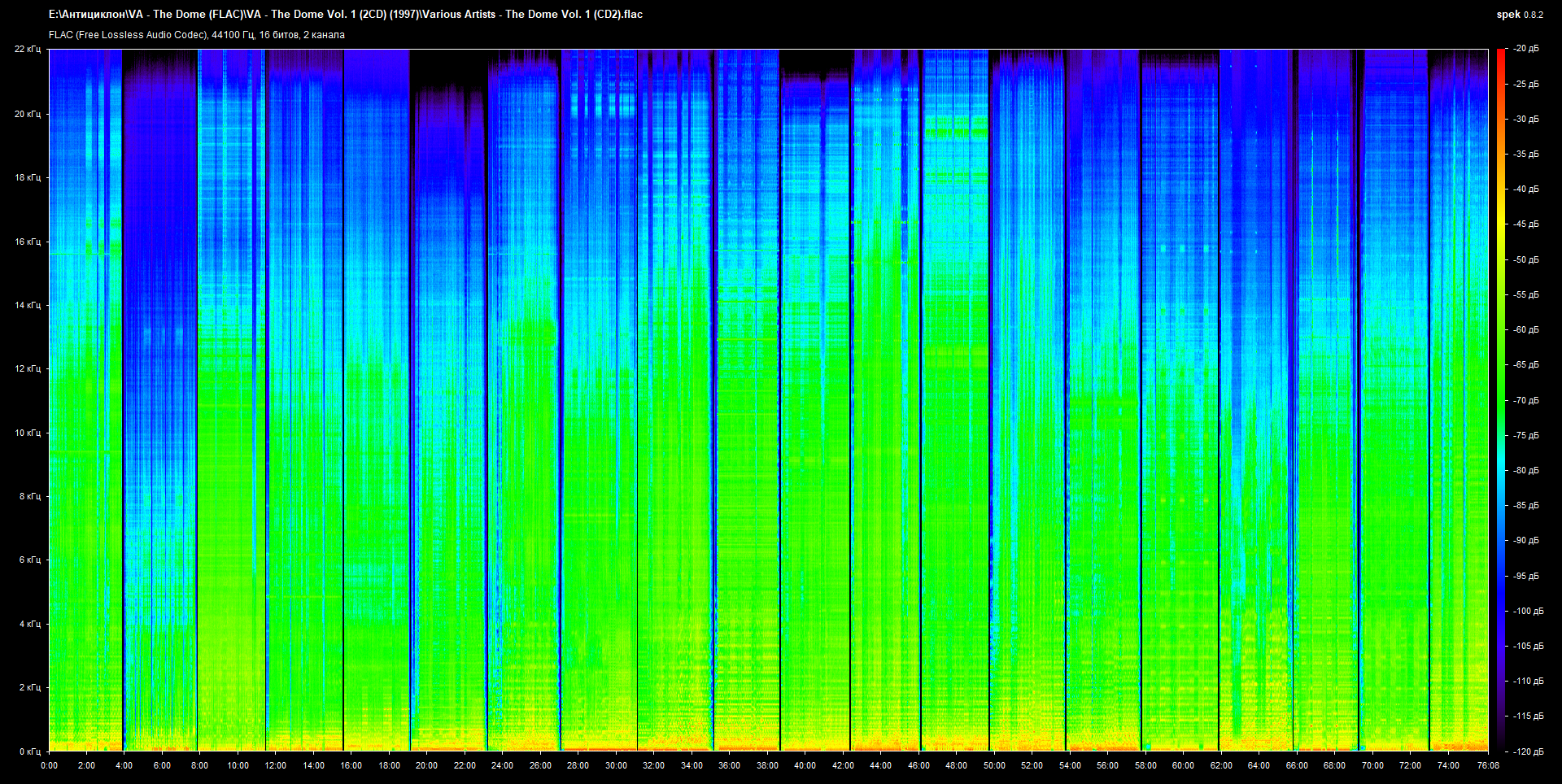Click the file path title text
The height and width of the screenshot is (784, 1562).
tap(346, 15)
